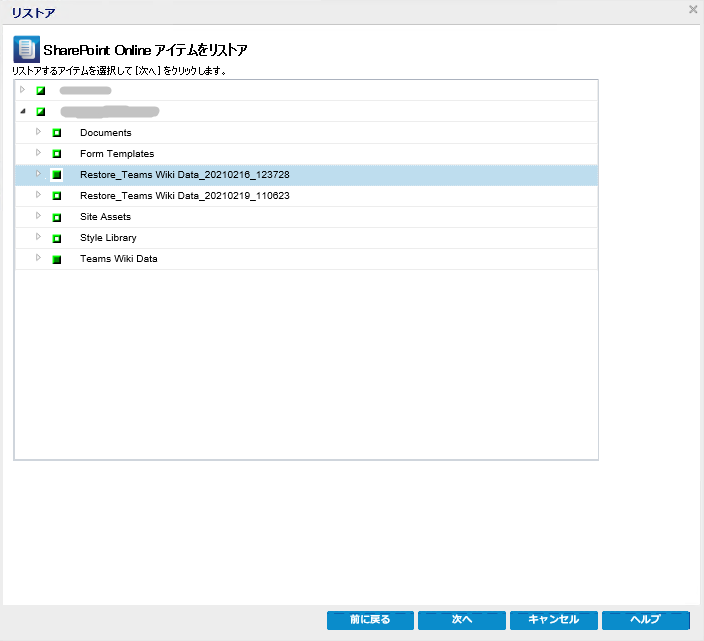Collapse the second blurred site node
The image size is (704, 641).
click(23, 111)
